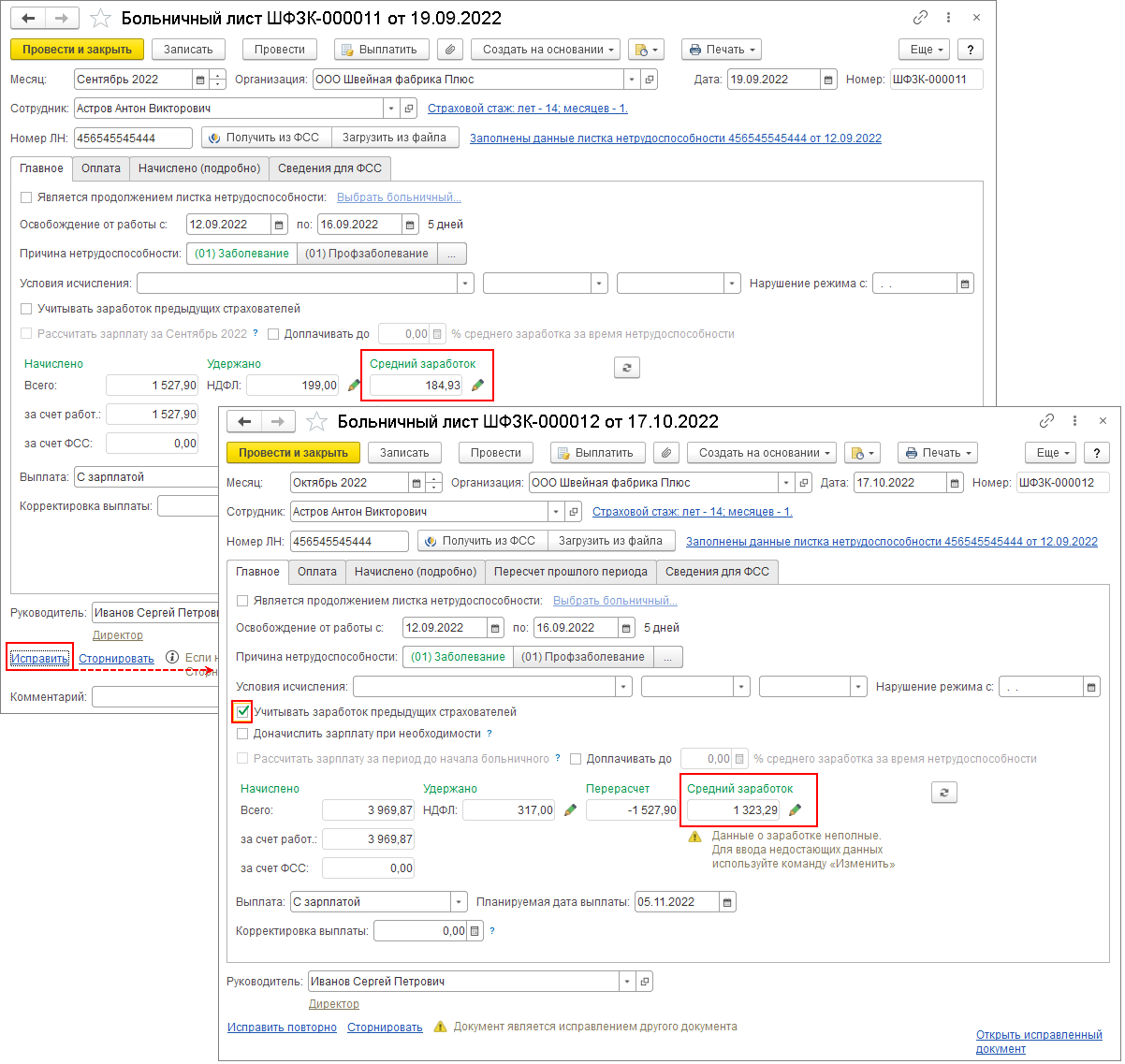
Task: Click Исправить link in window 000011
Action: pyautogui.click(x=39, y=659)
